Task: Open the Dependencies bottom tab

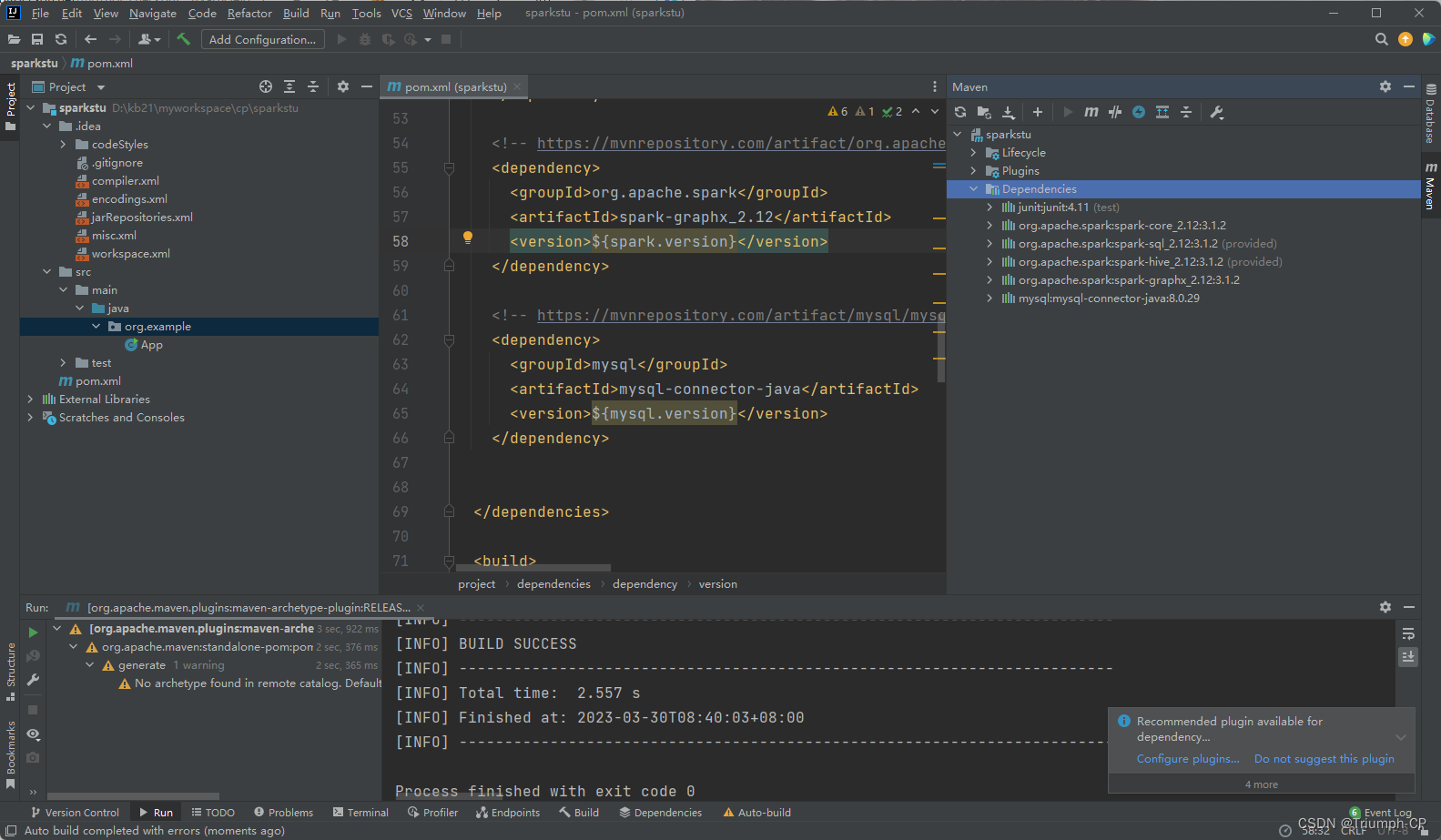Action: pos(661,813)
